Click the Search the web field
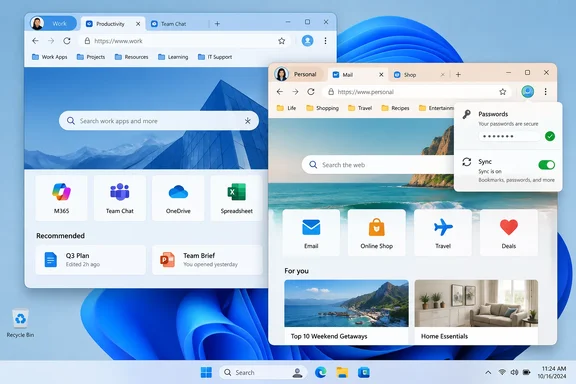The height and width of the screenshot is (384, 576). click(x=378, y=165)
